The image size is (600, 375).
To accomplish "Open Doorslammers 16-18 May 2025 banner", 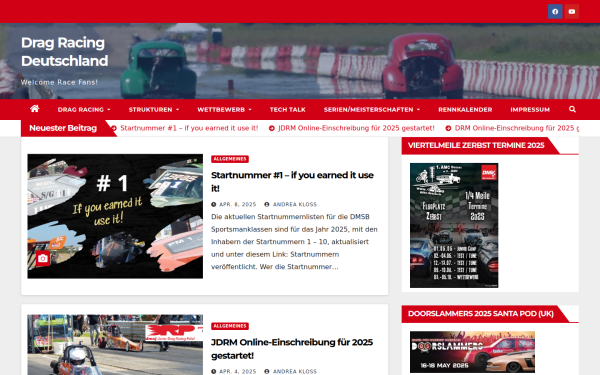I will [472, 352].
